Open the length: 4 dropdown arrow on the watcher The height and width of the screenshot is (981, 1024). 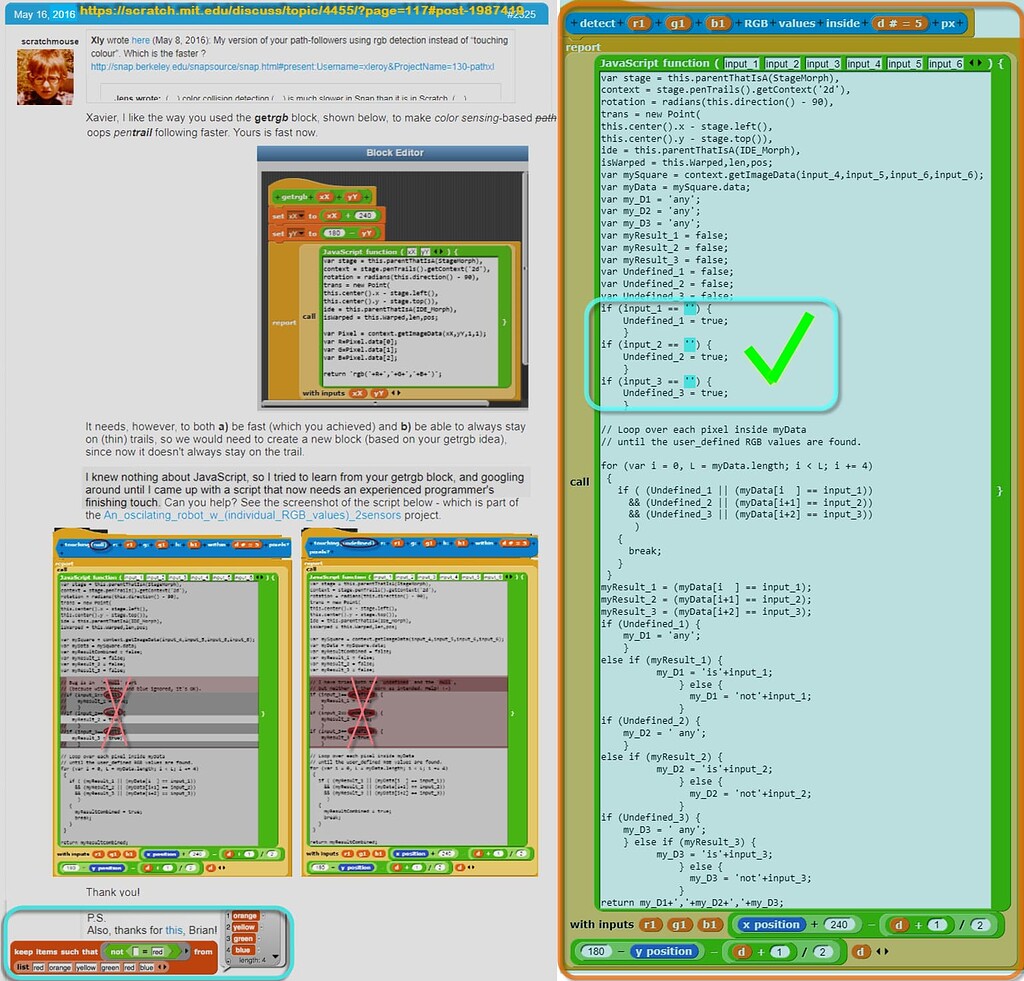[x=273, y=958]
